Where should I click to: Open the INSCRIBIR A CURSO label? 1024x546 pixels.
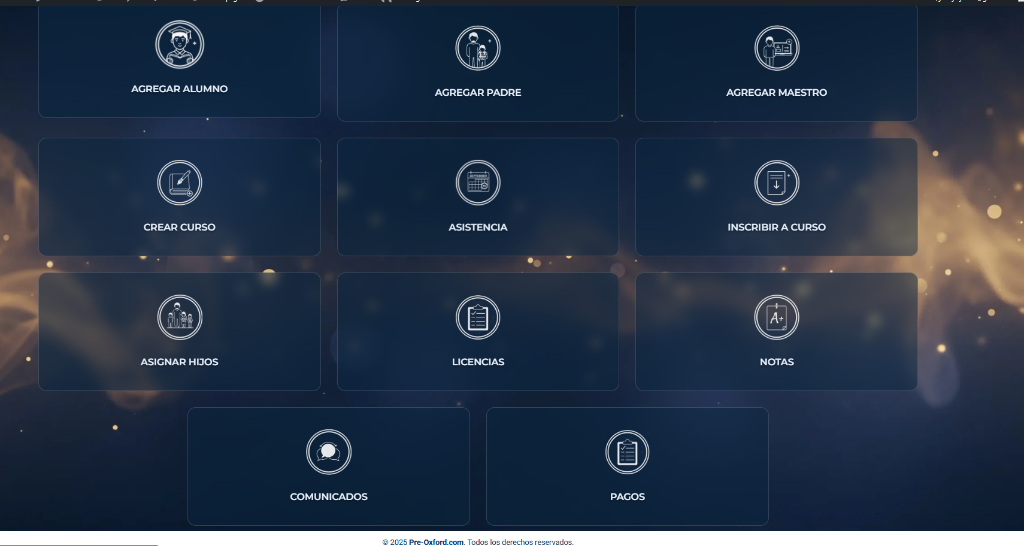coord(776,227)
